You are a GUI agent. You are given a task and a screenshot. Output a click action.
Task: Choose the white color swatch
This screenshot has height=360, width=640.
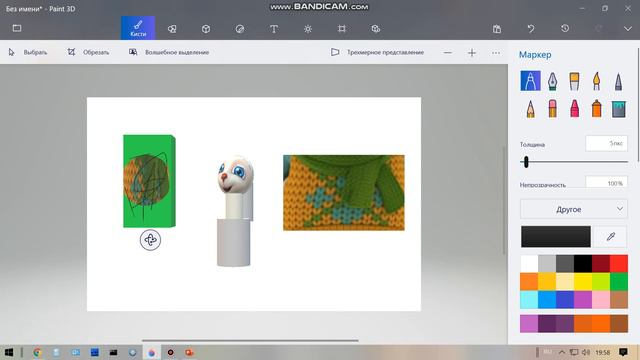click(x=529, y=264)
